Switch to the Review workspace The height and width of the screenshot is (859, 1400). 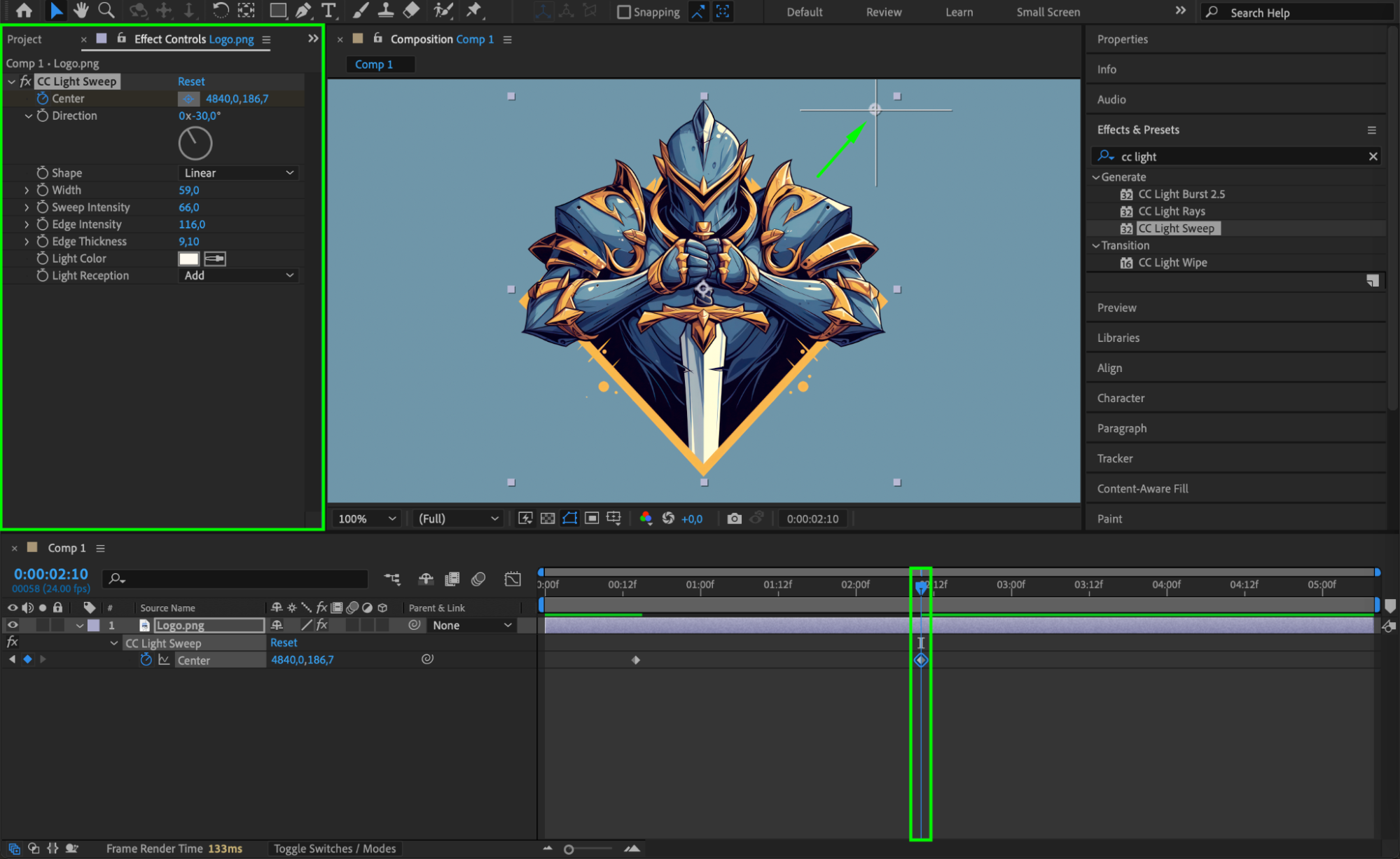coord(883,12)
